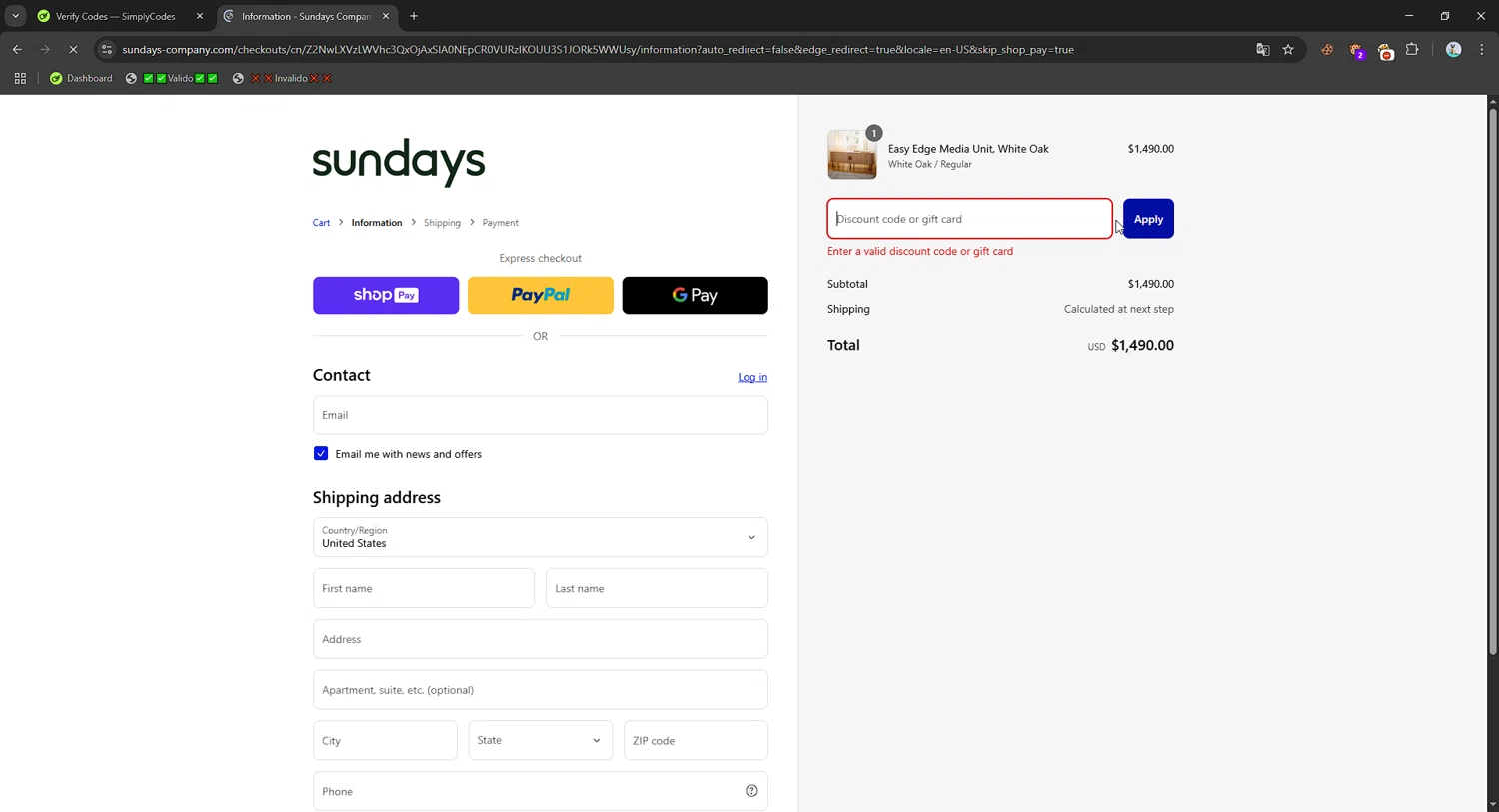The height and width of the screenshot is (812, 1499).
Task: Click the Total $1,490.00 amount
Action: coord(1142,345)
